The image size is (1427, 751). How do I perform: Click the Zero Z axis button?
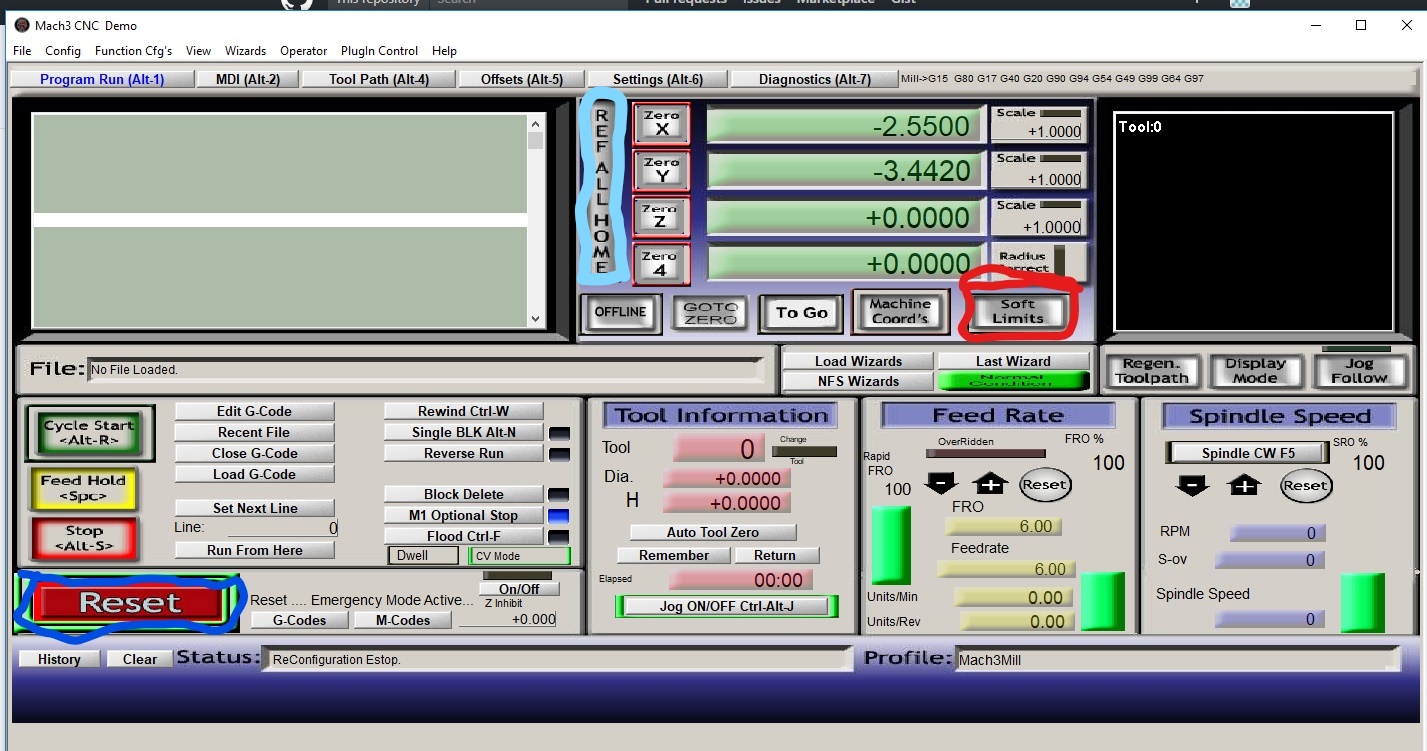click(661, 217)
